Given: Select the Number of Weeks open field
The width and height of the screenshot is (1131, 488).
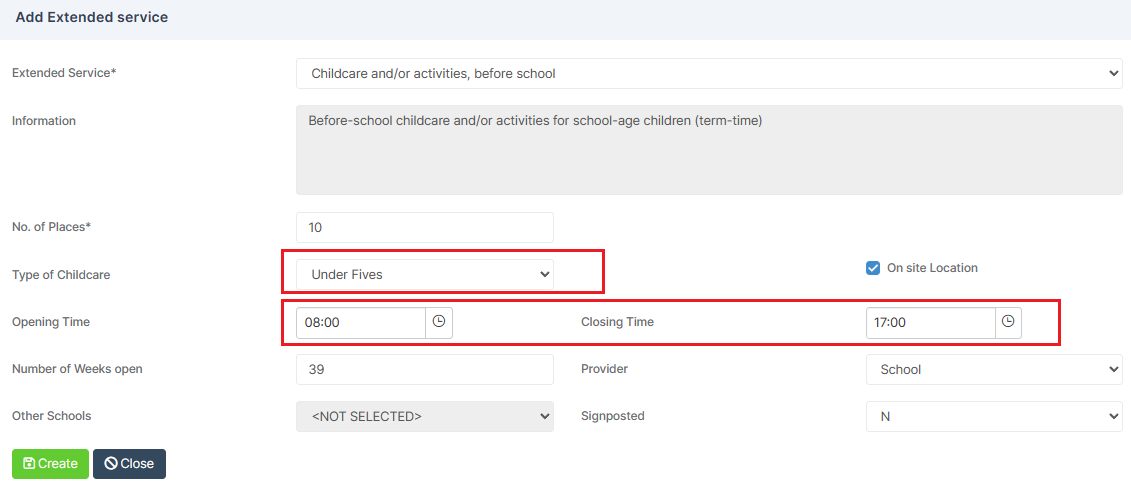Looking at the screenshot, I should click(425, 369).
